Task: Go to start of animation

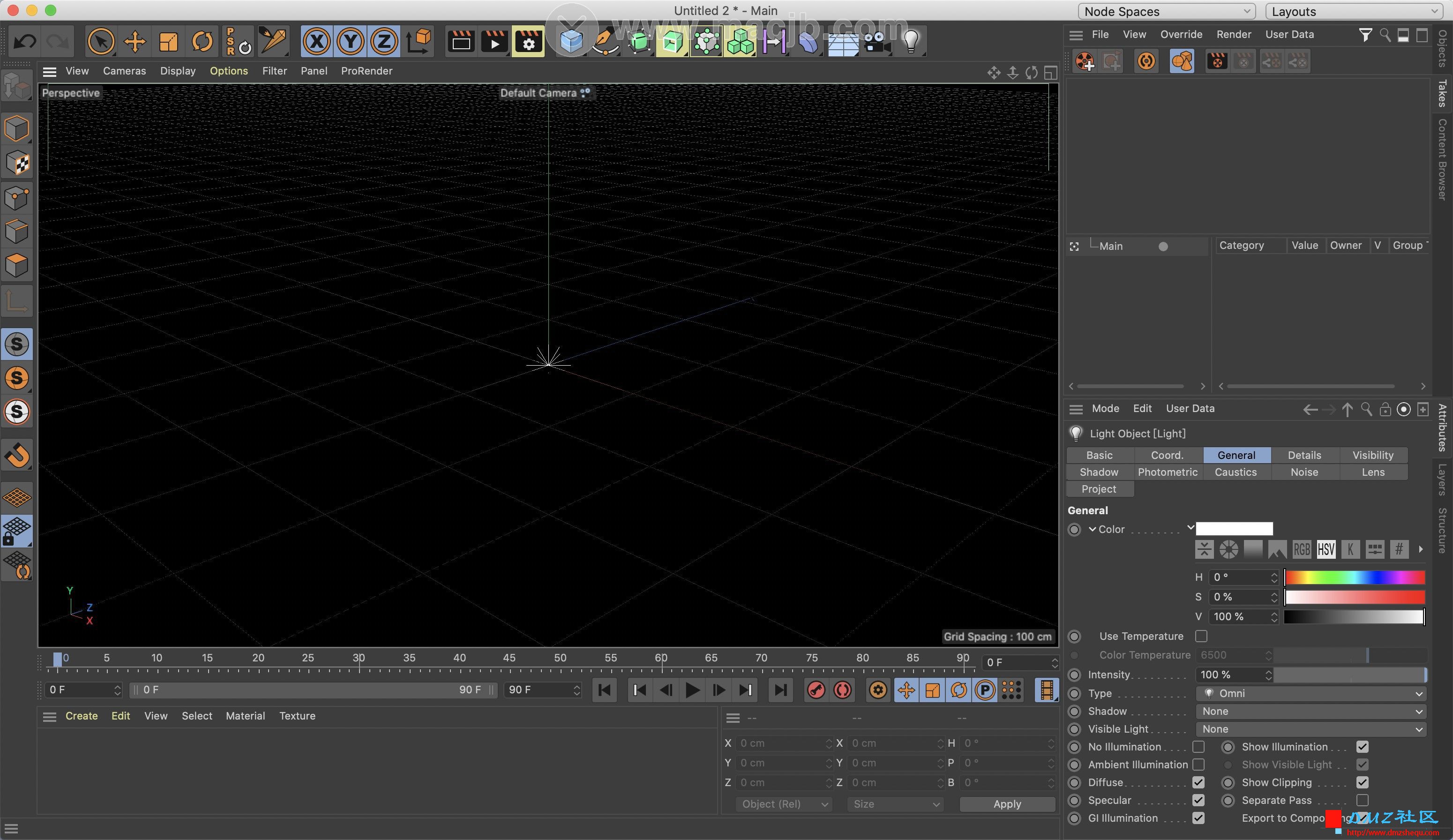Action: tap(605, 690)
